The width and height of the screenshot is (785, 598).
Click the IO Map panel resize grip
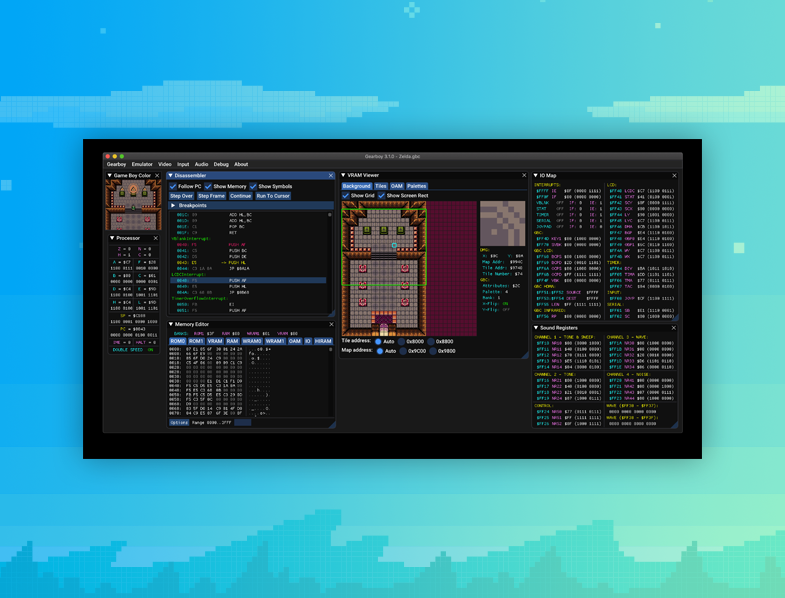click(x=675, y=318)
